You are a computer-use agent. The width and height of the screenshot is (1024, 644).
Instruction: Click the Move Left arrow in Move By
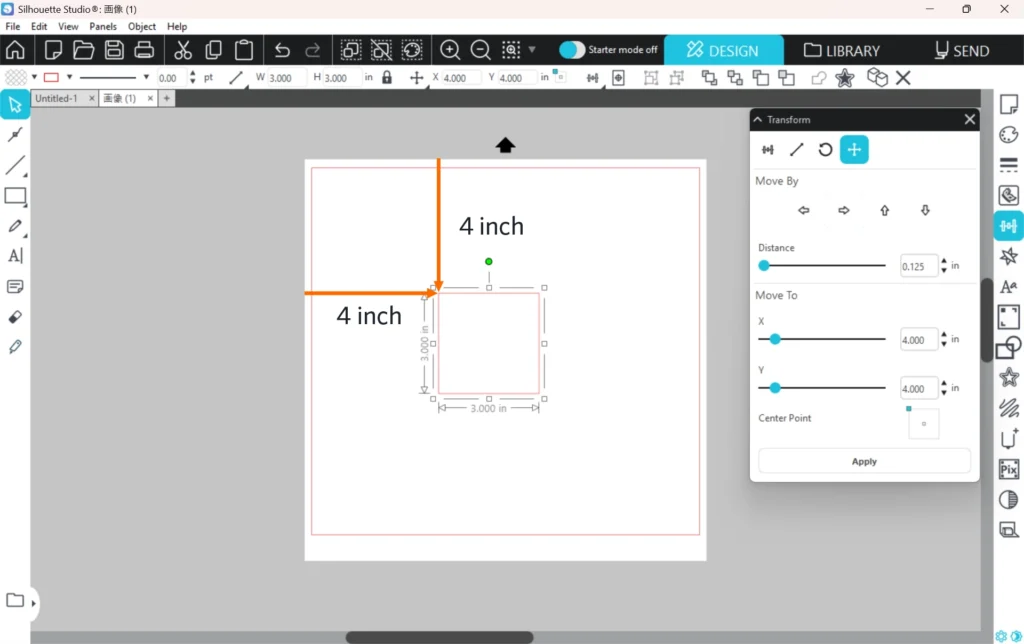point(803,210)
